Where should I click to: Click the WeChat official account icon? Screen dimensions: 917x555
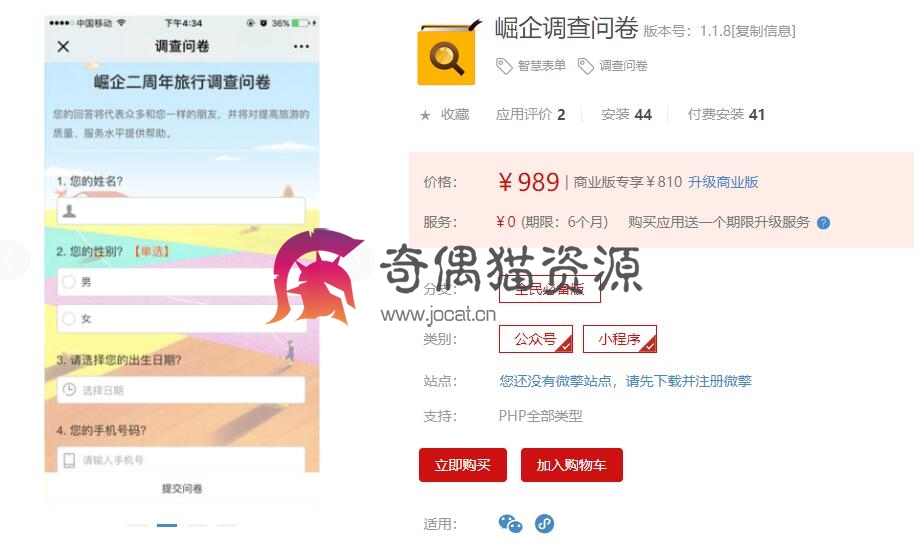click(510, 523)
